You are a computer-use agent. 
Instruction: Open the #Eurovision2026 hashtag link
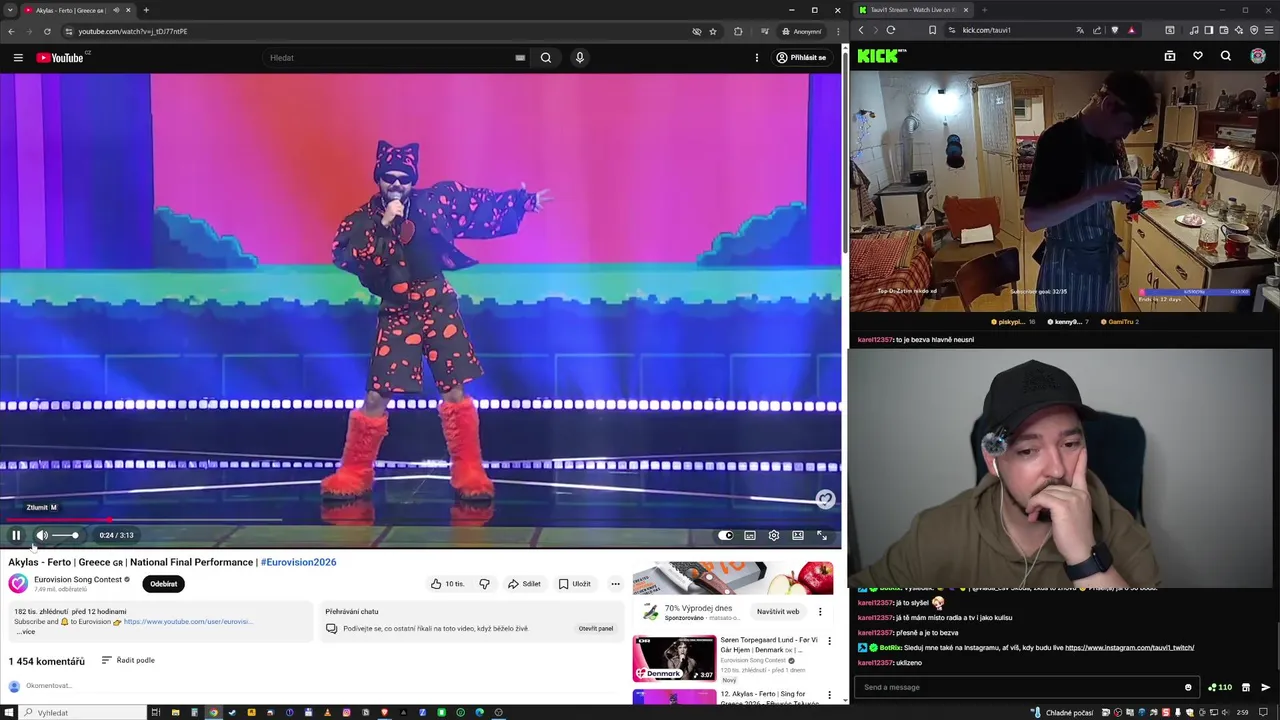pos(298,562)
